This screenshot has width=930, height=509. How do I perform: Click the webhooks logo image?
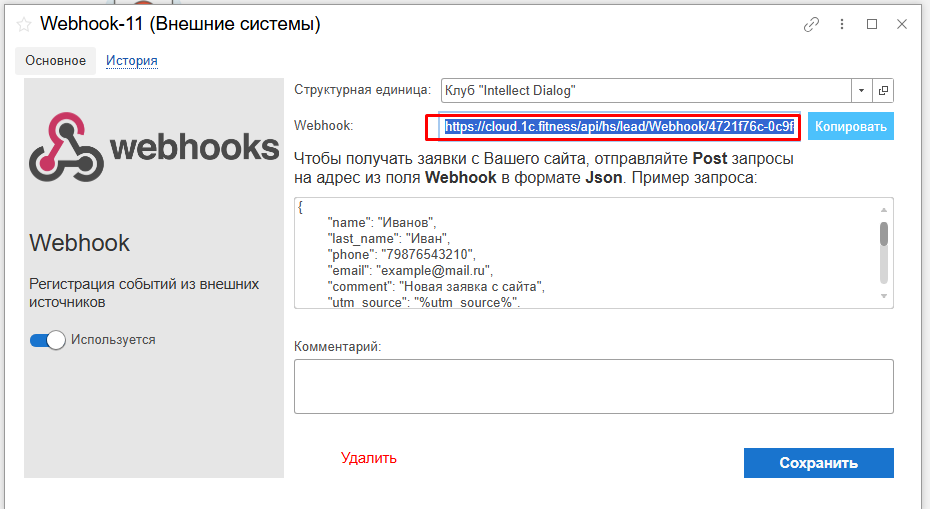154,147
